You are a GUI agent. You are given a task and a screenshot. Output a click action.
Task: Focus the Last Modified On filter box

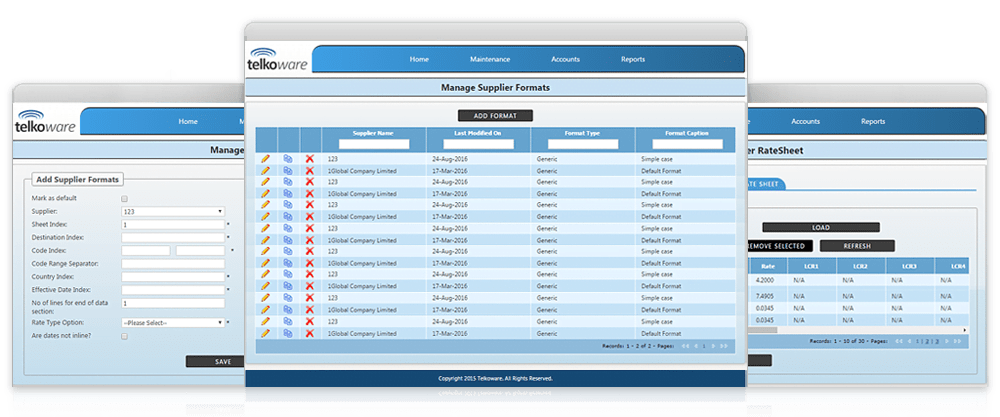[x=478, y=144]
